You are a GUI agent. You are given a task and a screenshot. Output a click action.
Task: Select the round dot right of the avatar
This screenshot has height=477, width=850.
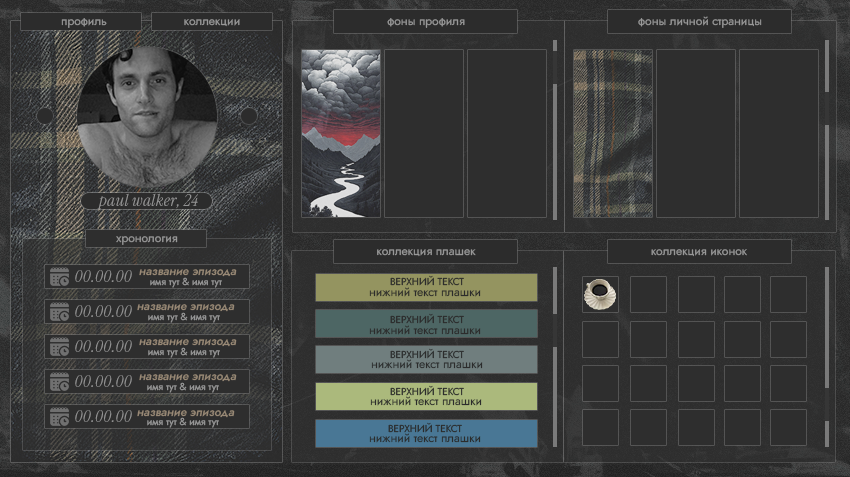249,116
